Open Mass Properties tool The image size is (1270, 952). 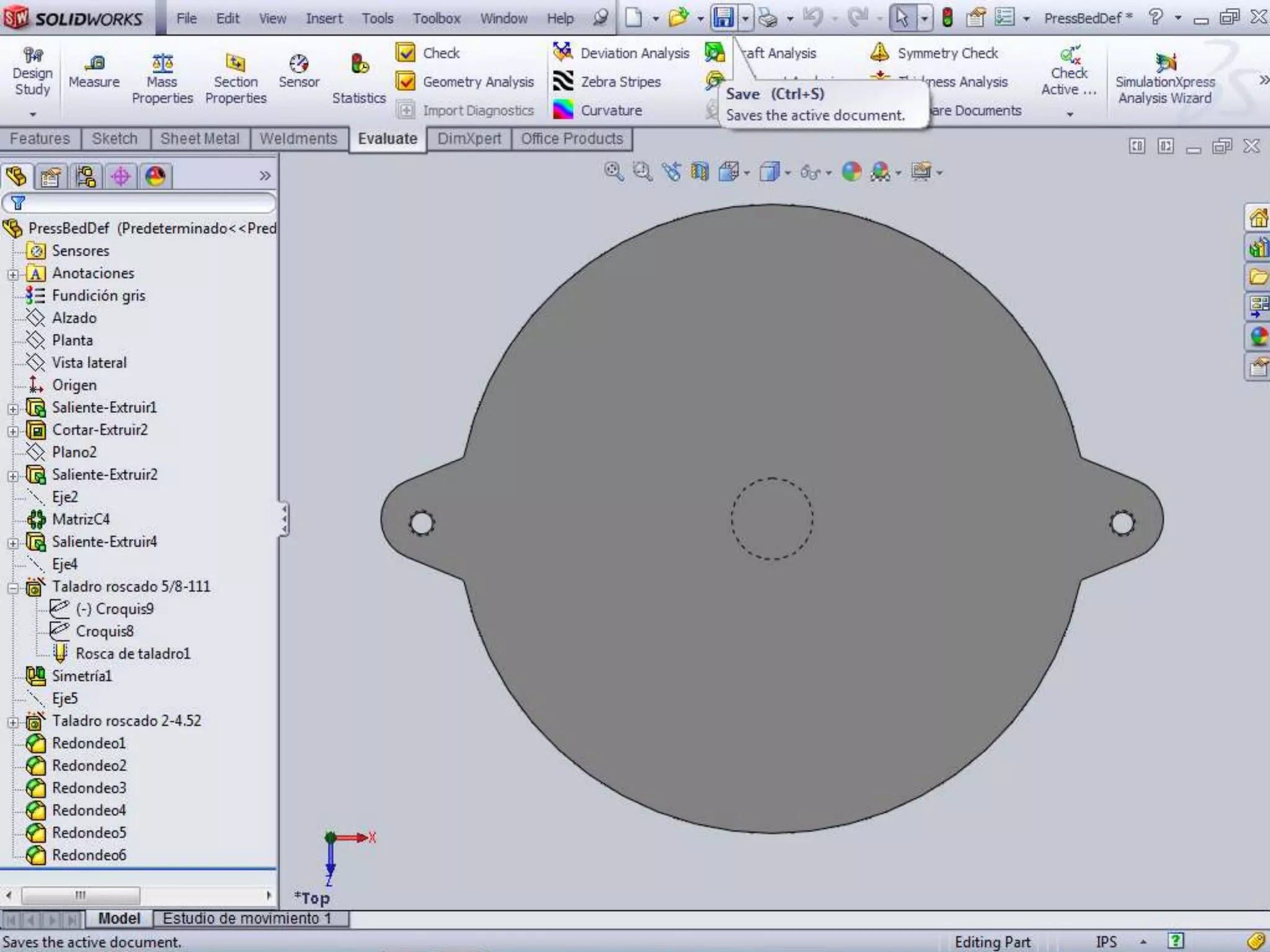coord(162,64)
